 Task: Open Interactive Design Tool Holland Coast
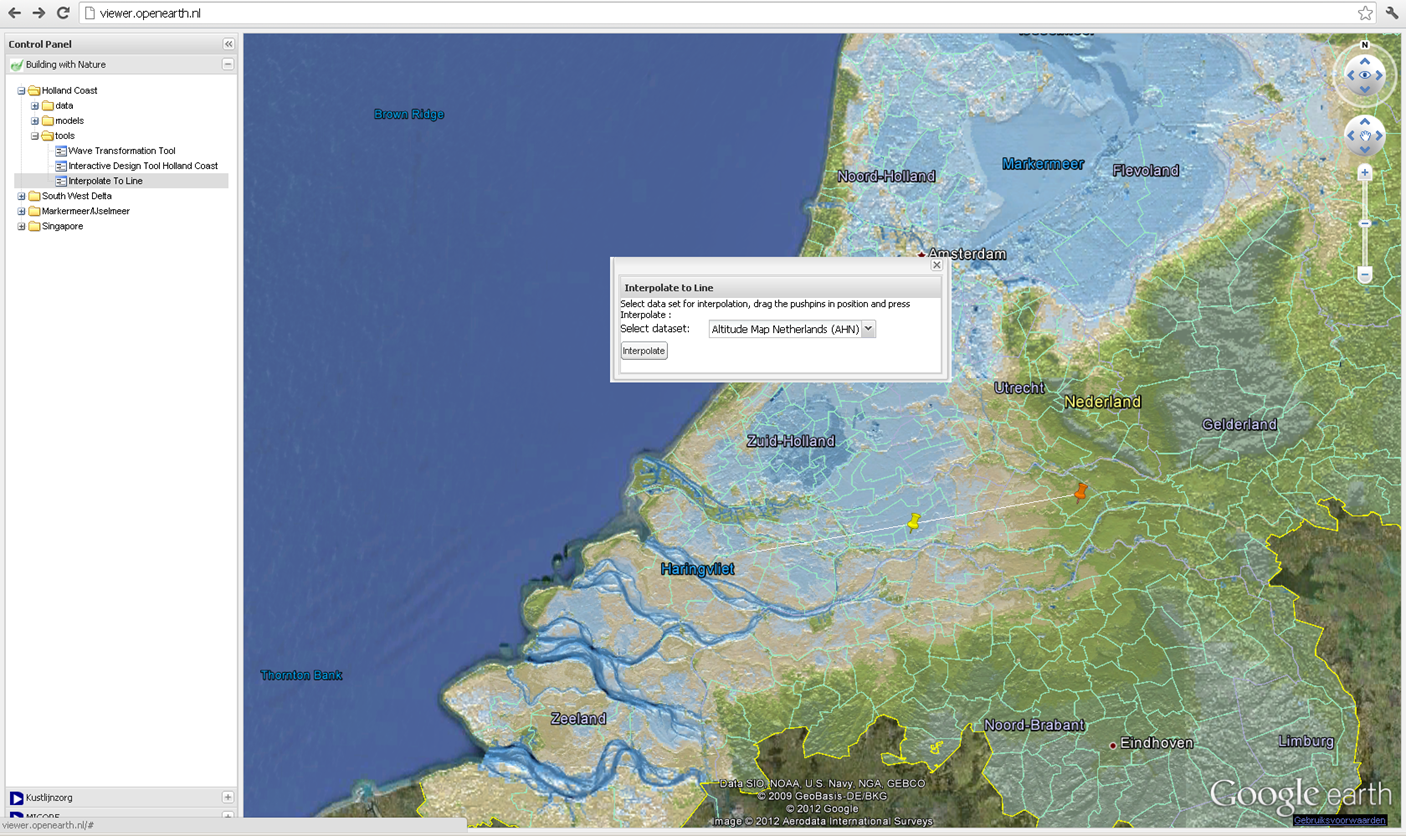[143, 166]
